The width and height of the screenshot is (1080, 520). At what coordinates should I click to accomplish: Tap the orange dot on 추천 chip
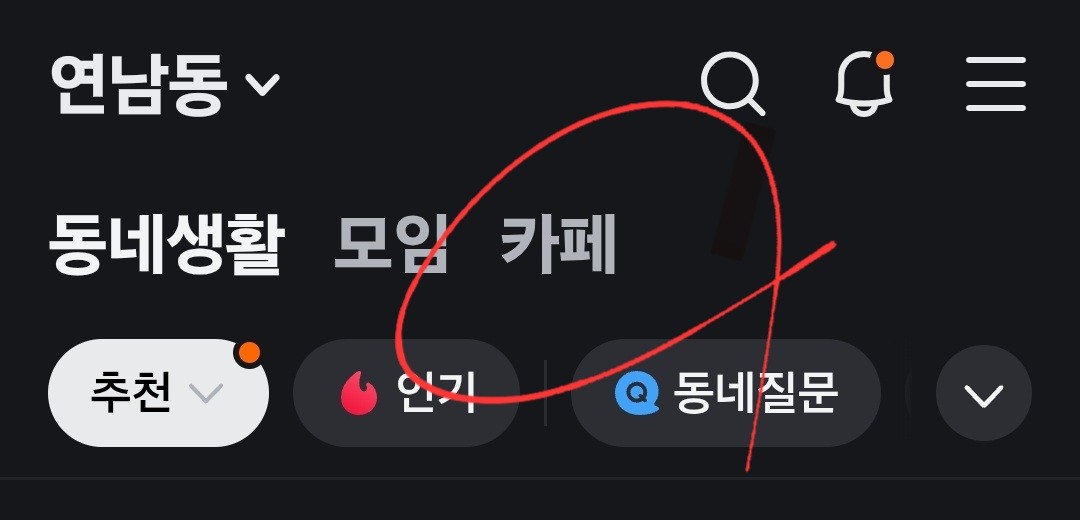pos(249,353)
